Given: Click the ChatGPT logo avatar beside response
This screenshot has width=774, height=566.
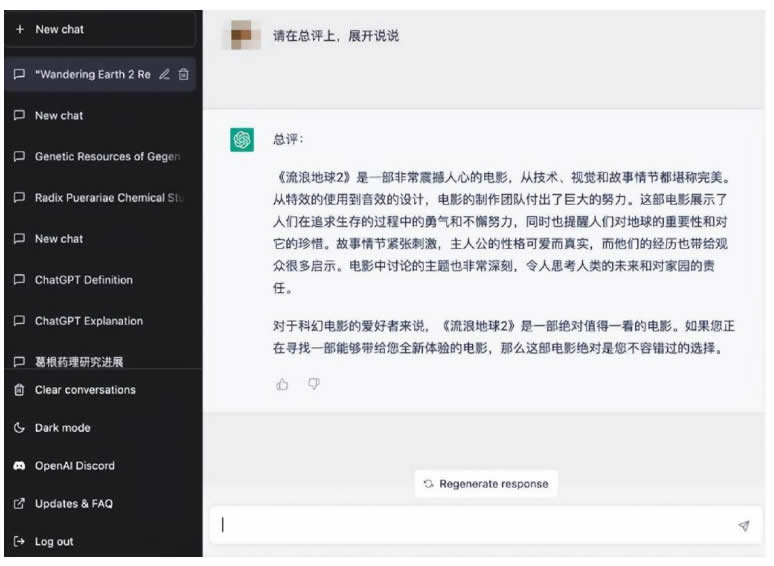Looking at the screenshot, I should (241, 140).
